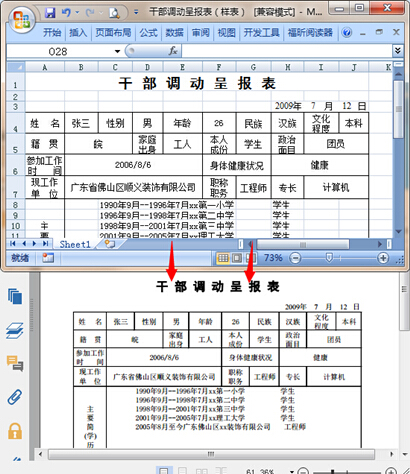This screenshot has width=410, height=474.
Task: Zoom in with the plus button in Excel
Action: (383, 258)
